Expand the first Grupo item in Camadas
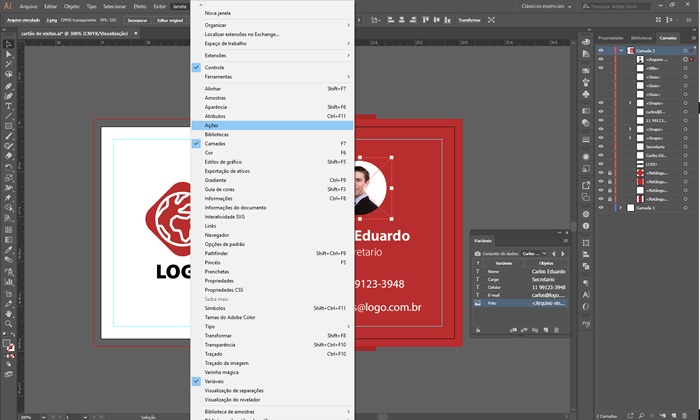 (x=630, y=103)
